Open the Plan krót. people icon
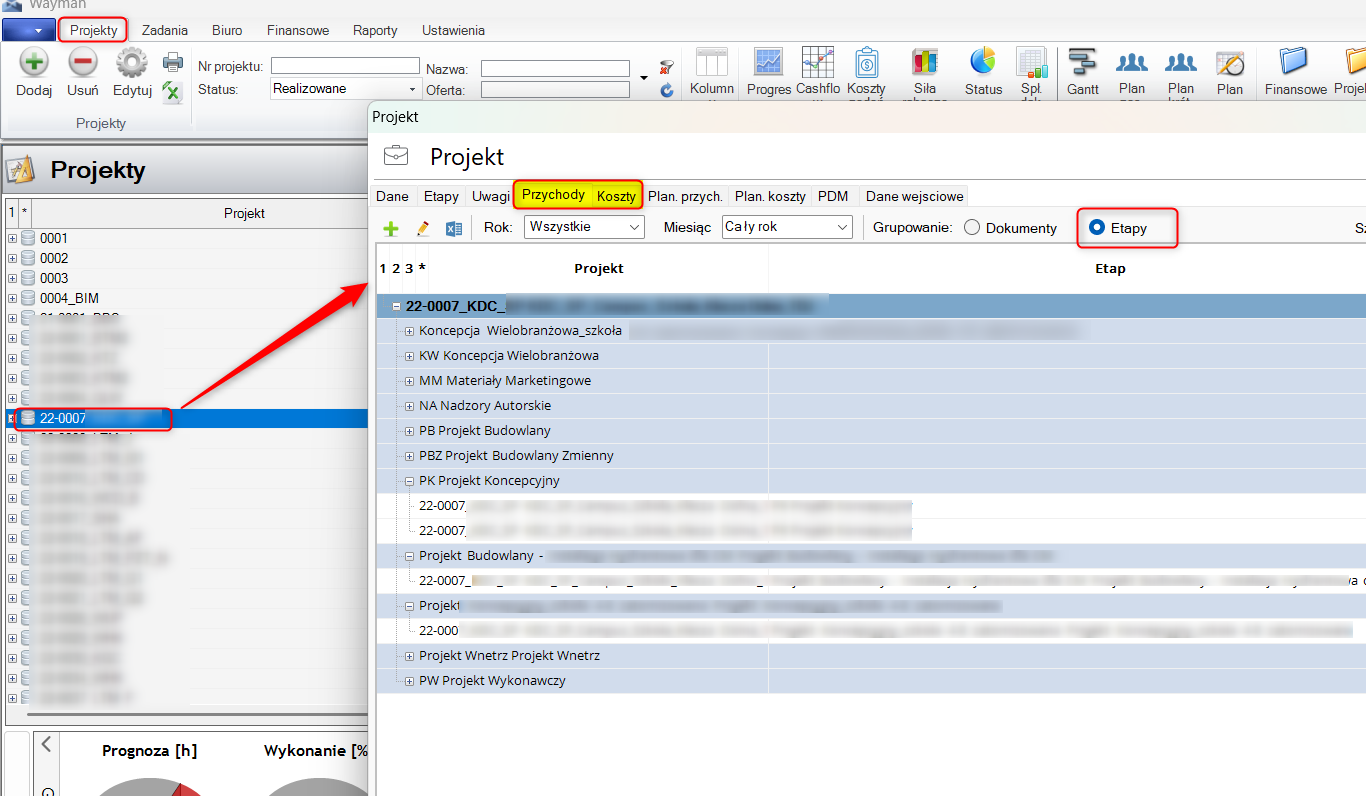Screen dimensions: 1366x796 point(1181,63)
